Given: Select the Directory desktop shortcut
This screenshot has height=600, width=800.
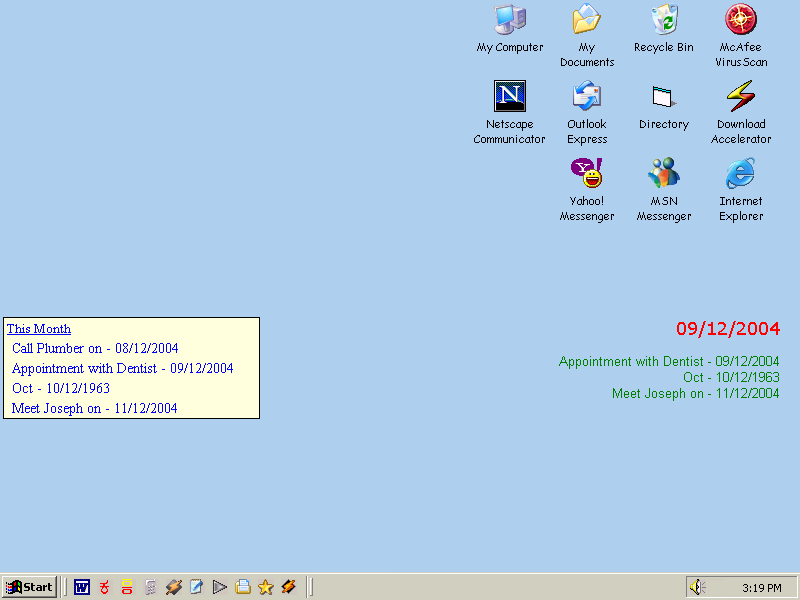Looking at the screenshot, I should [664, 97].
